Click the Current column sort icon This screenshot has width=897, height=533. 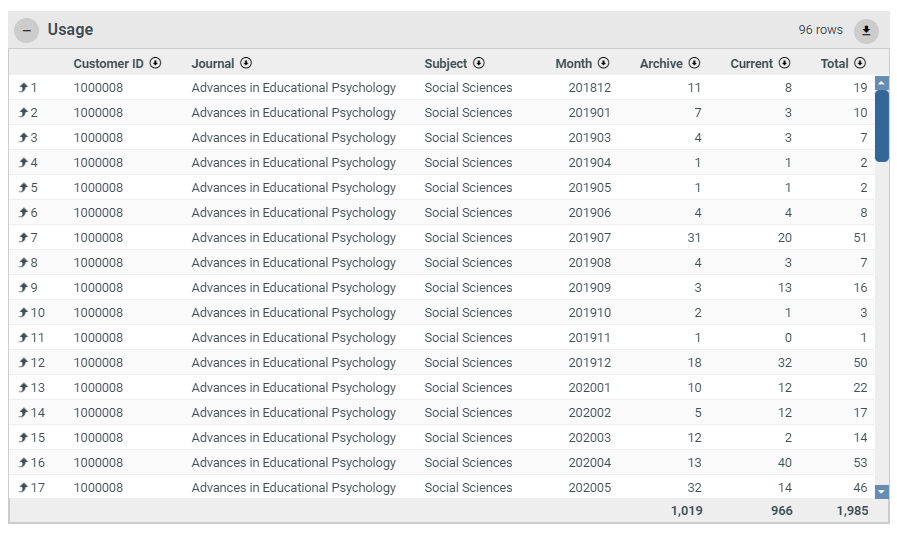tap(785, 63)
